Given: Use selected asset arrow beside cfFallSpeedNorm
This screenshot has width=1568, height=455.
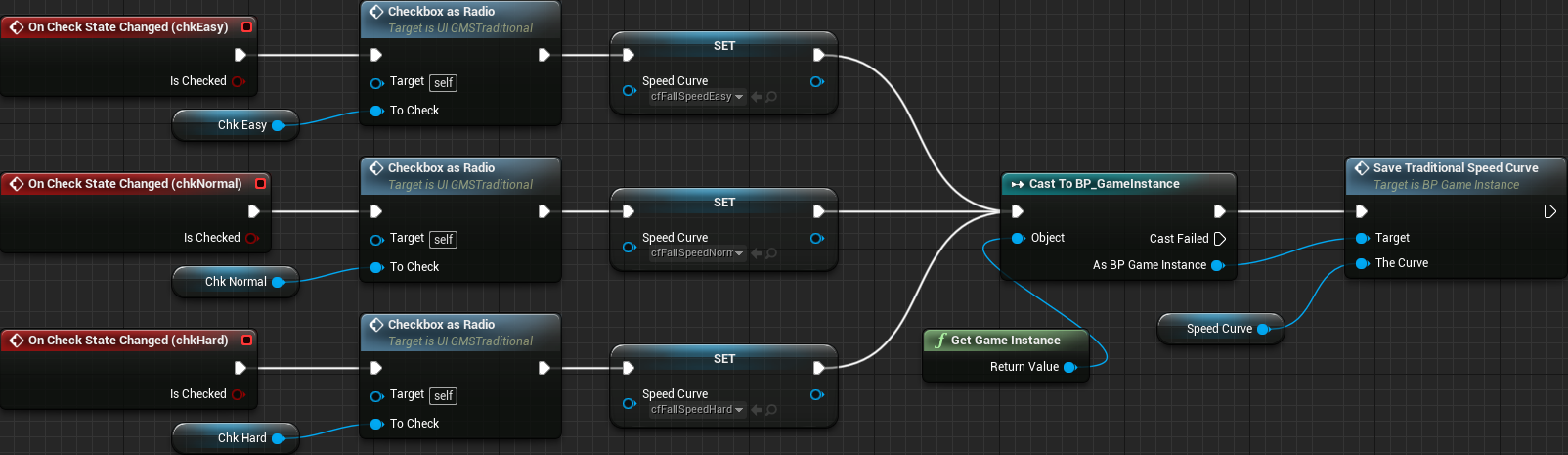Looking at the screenshot, I should pyautogui.click(x=757, y=253).
